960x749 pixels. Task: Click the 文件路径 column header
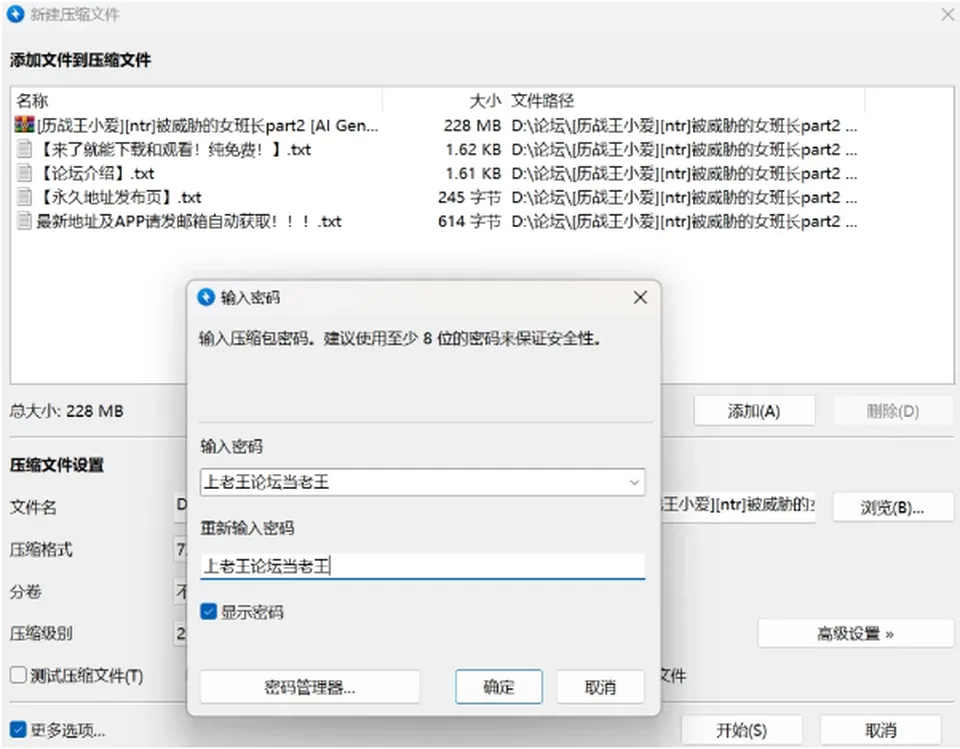click(x=686, y=100)
